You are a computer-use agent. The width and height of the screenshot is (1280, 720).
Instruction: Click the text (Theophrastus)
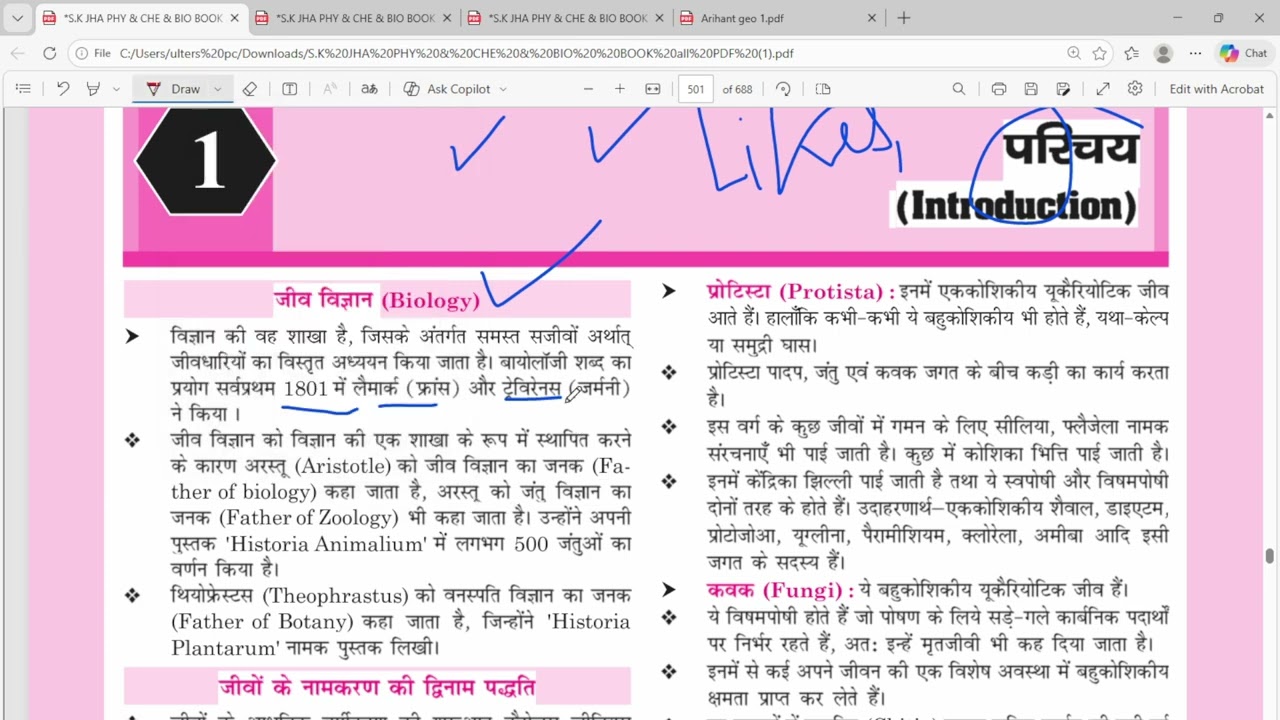(x=335, y=596)
